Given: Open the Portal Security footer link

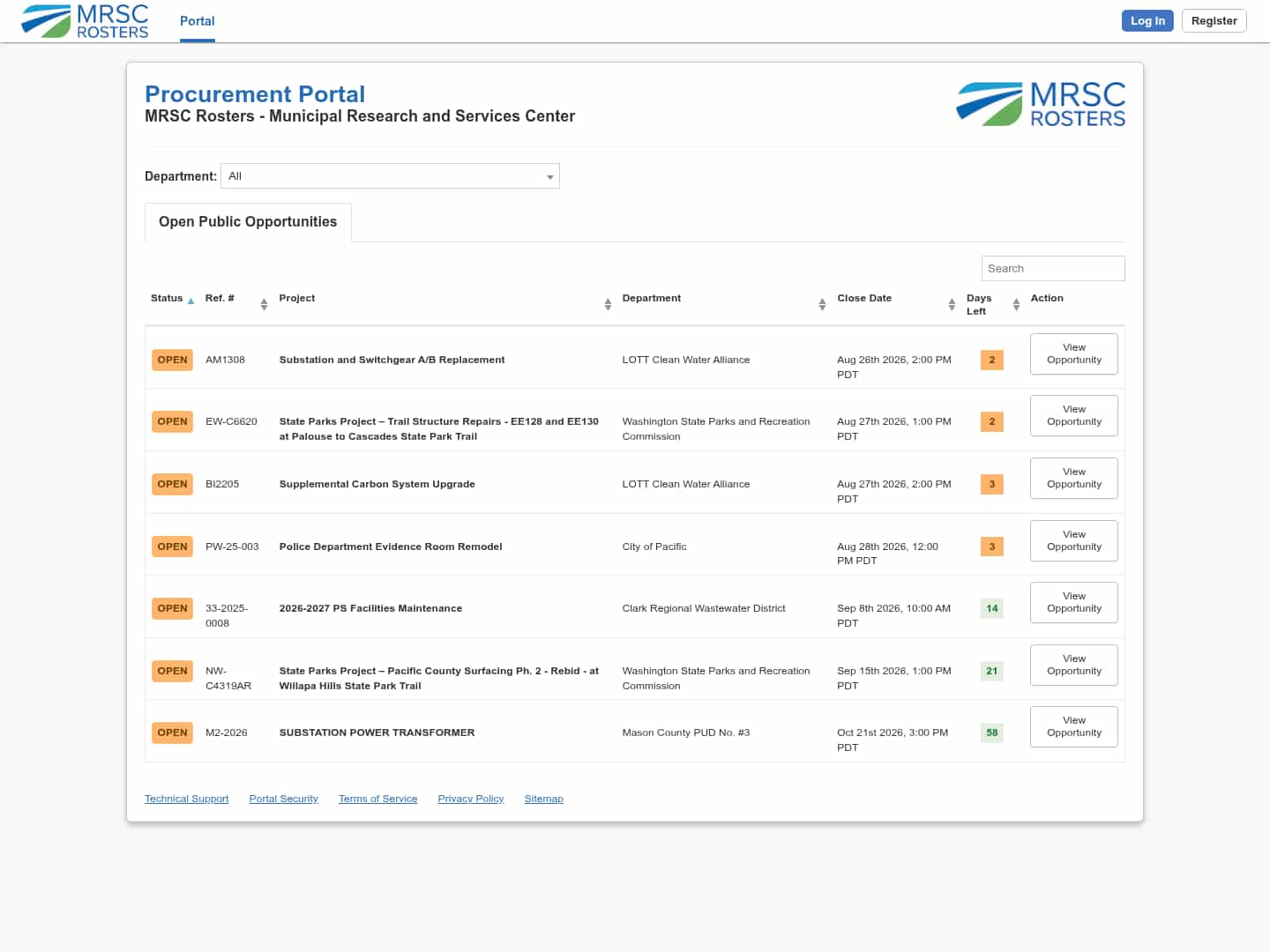Looking at the screenshot, I should point(283,799).
